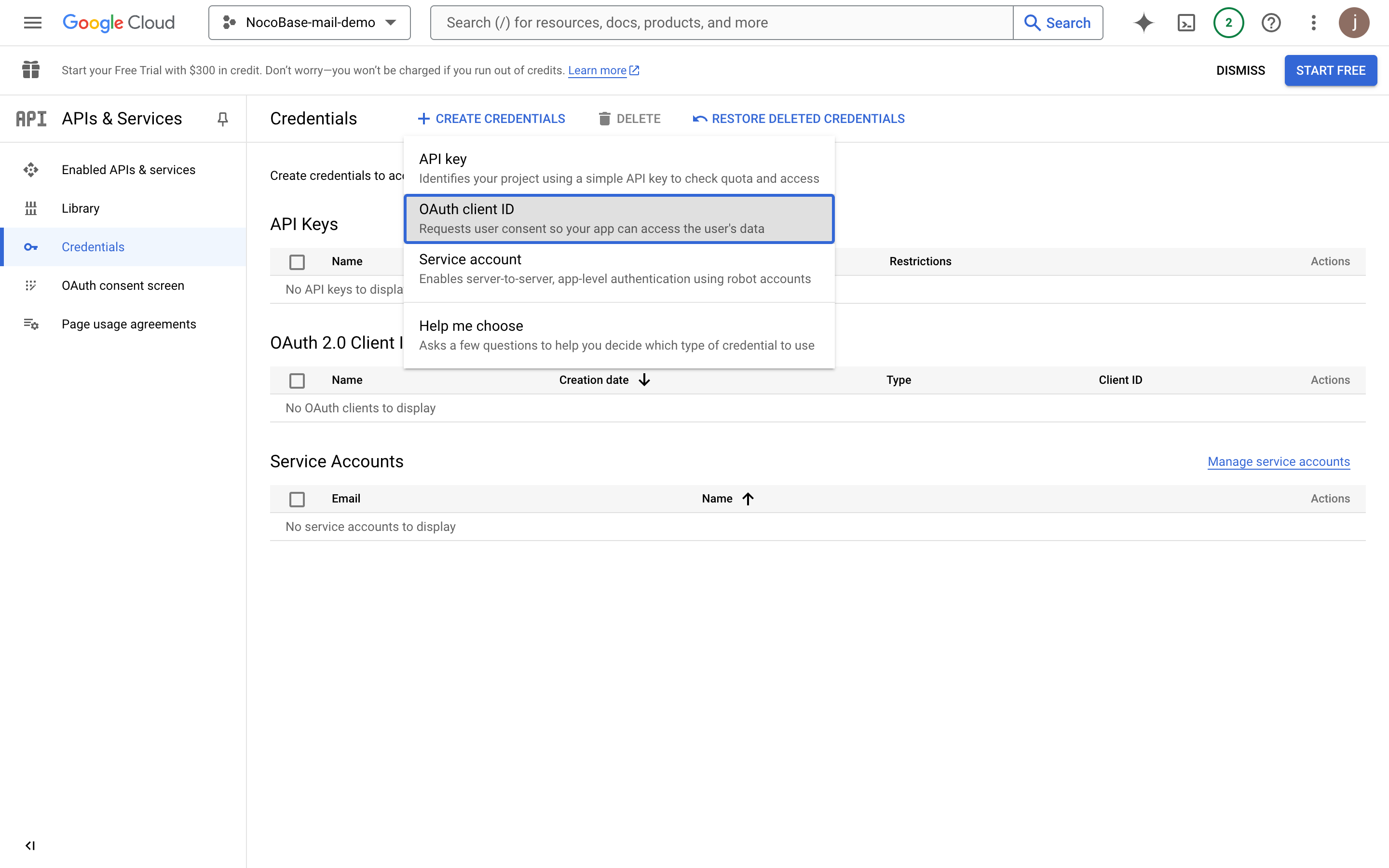Choose OAuth client ID from menu

[619, 219]
